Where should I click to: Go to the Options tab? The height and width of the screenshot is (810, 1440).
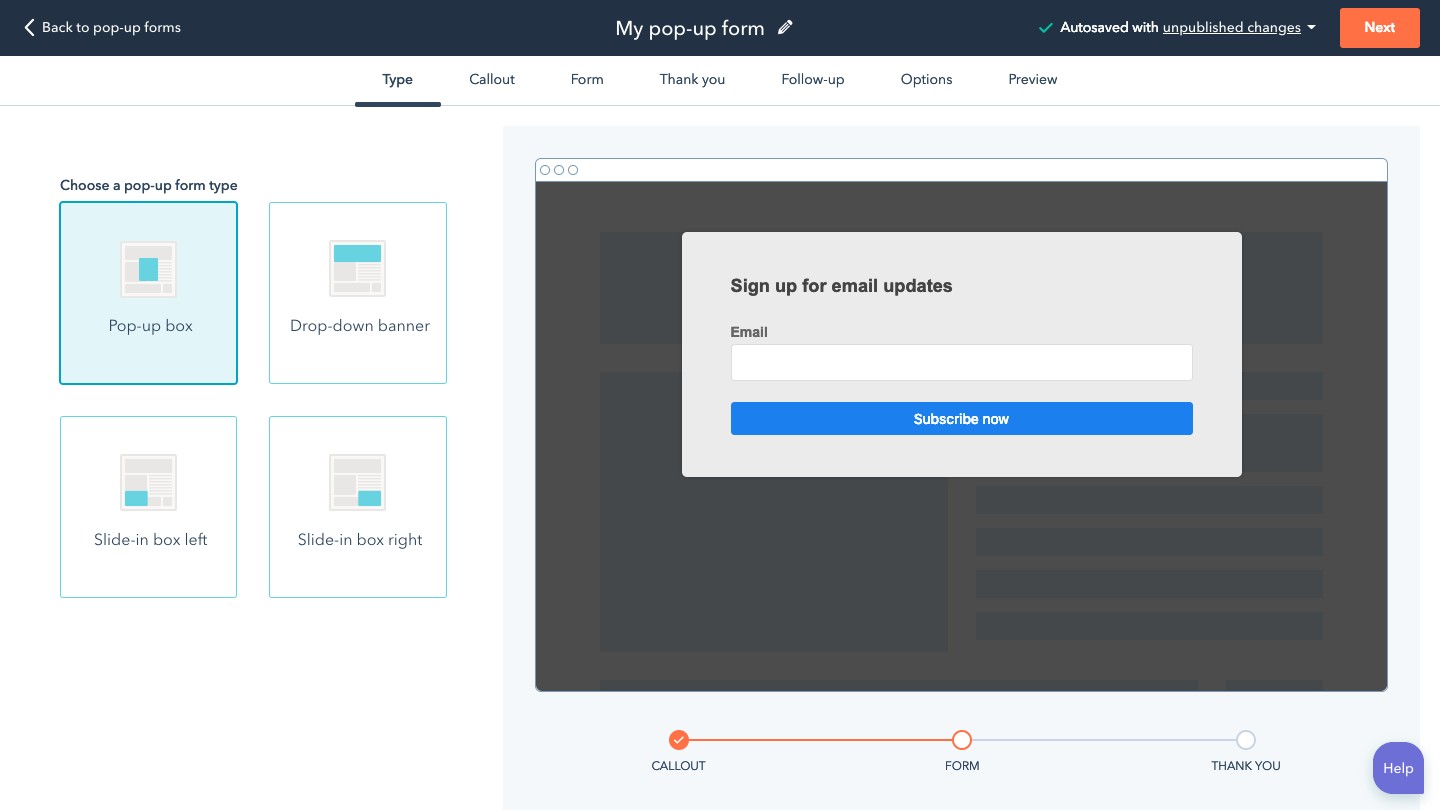tap(926, 80)
